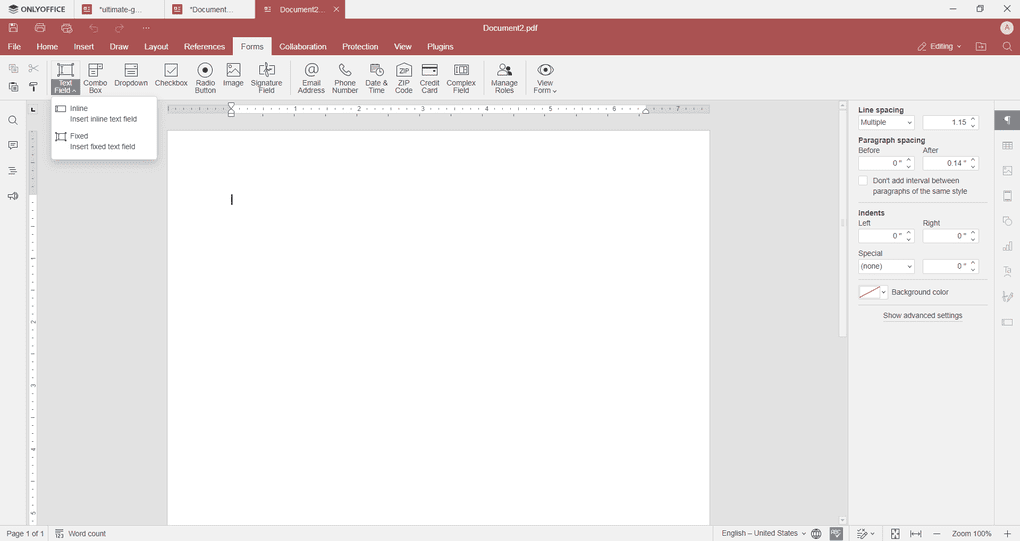Click the Background color swatch

(869, 293)
